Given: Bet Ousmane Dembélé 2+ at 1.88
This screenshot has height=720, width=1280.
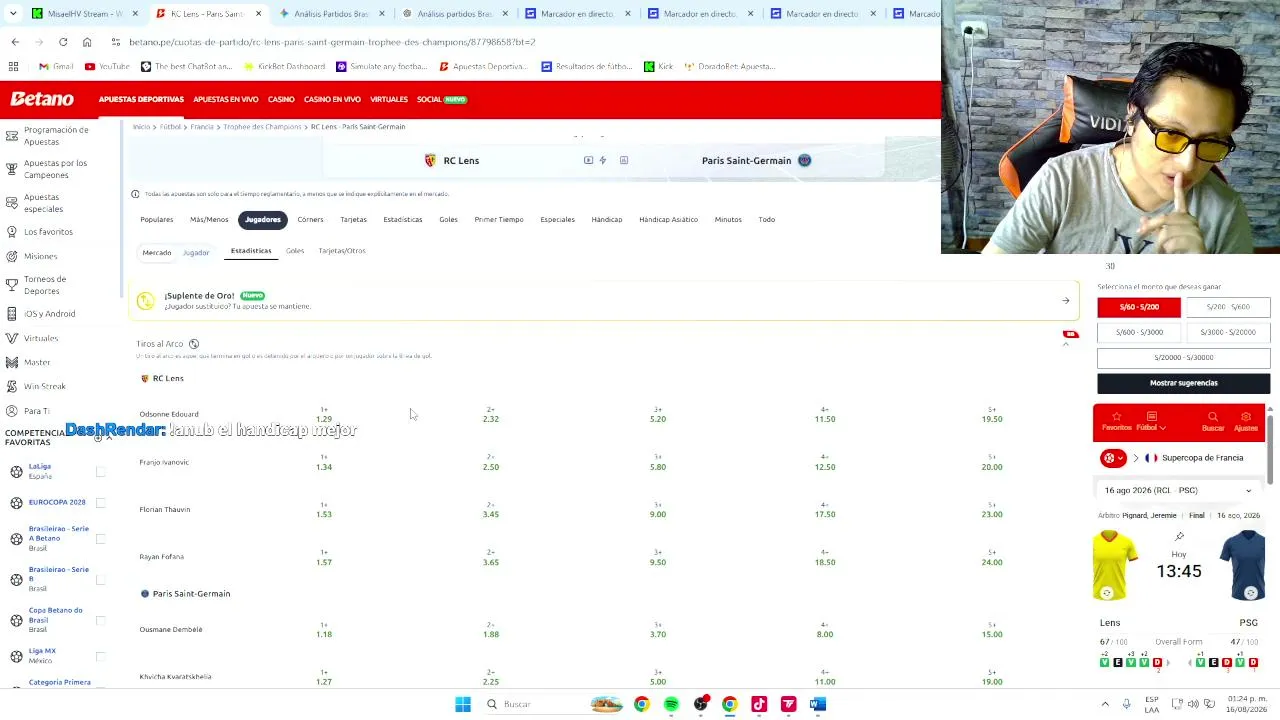Looking at the screenshot, I should coord(491,630).
